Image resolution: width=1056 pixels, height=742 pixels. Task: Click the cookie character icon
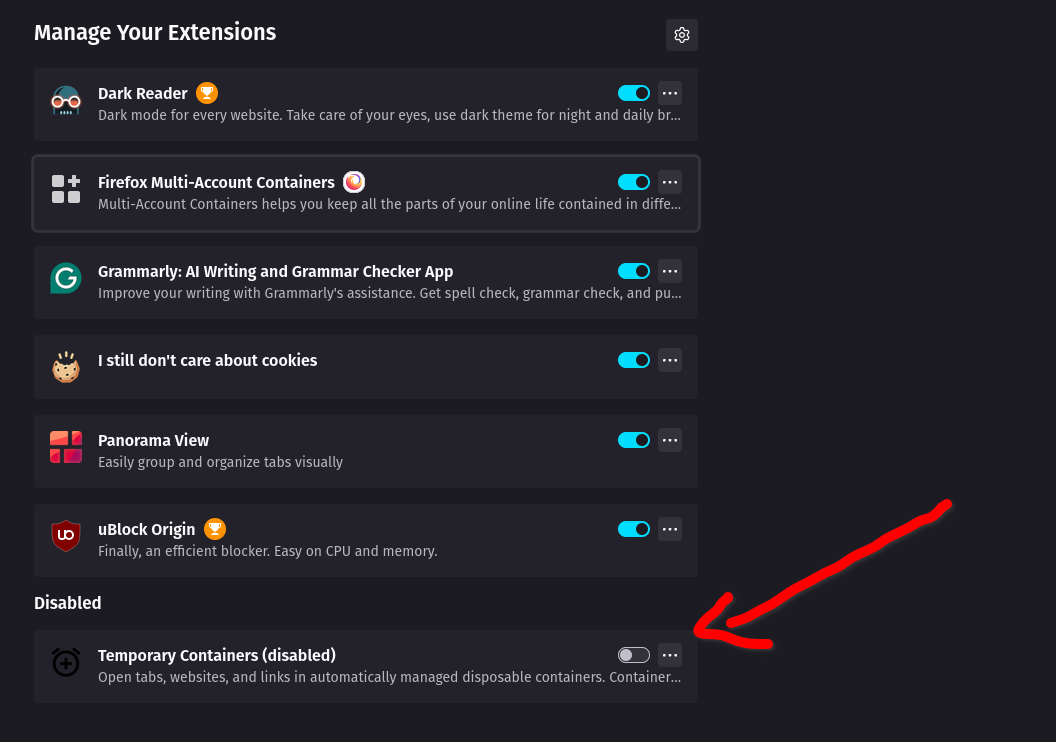tap(66, 367)
